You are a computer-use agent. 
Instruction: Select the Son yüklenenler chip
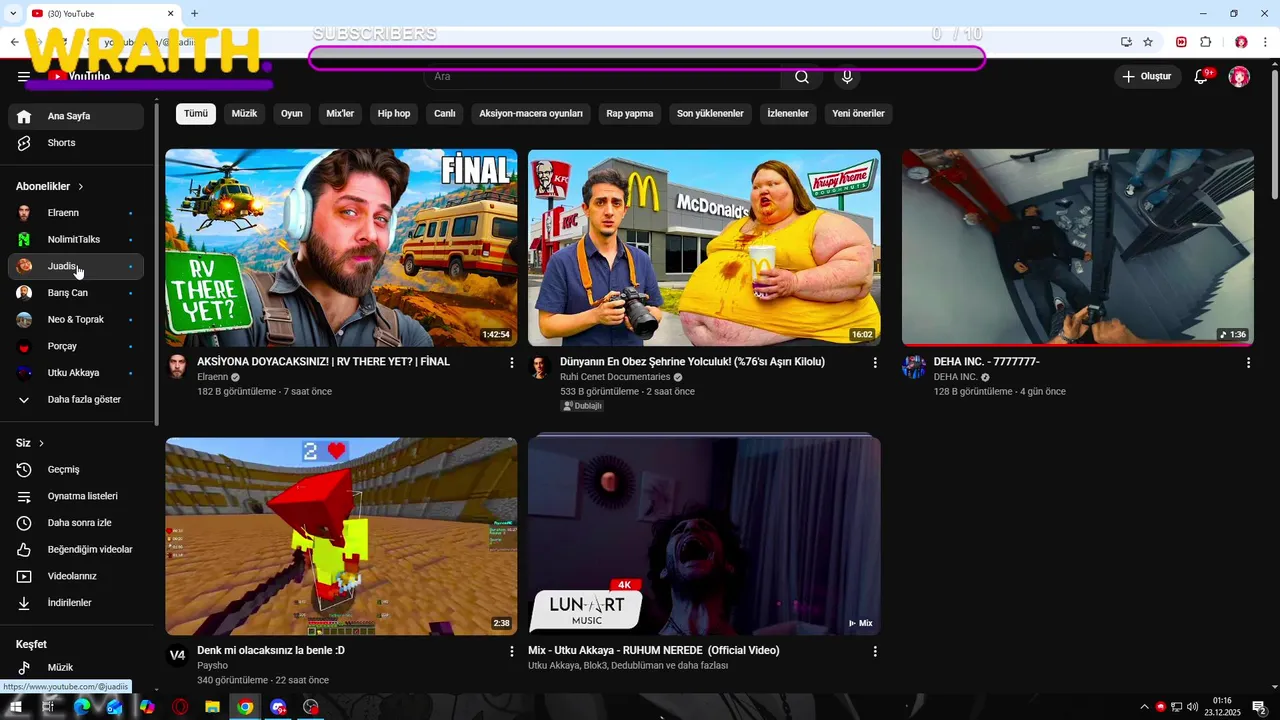(710, 114)
